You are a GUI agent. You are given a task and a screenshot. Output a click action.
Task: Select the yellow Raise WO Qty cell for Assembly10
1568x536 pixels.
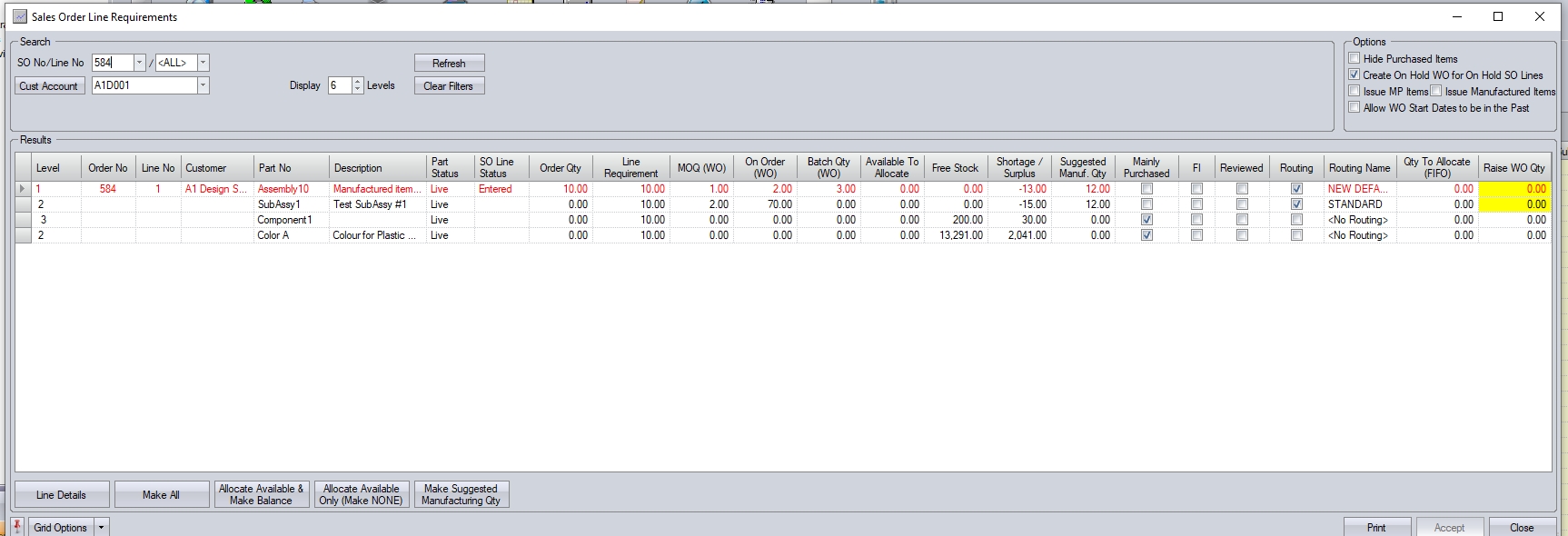(x=1514, y=189)
